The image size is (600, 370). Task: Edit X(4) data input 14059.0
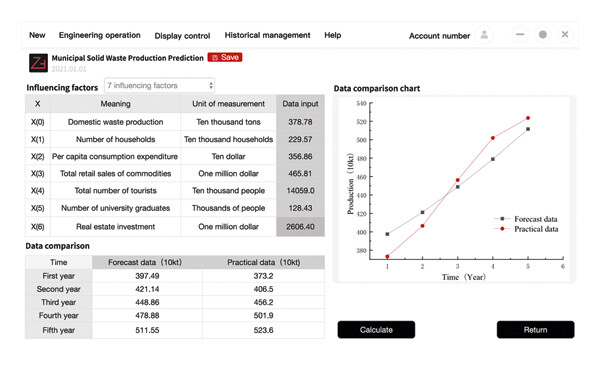pos(300,191)
